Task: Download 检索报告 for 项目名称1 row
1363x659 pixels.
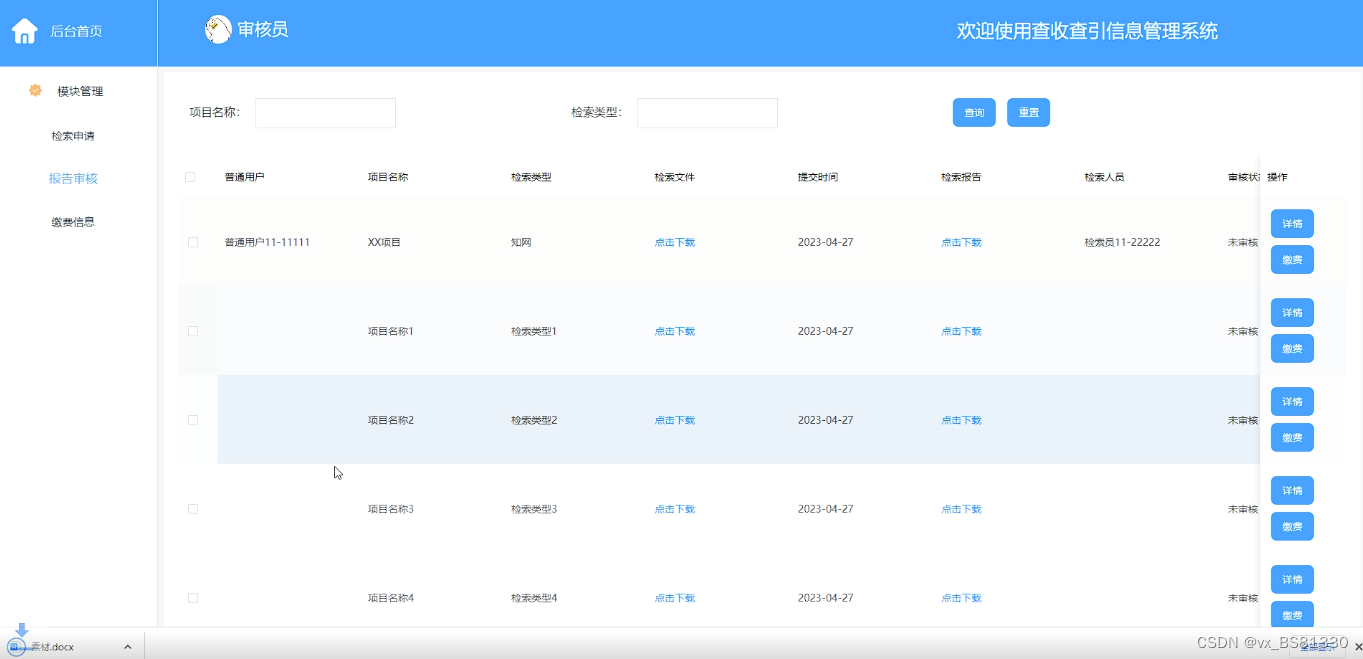Action: (961, 331)
